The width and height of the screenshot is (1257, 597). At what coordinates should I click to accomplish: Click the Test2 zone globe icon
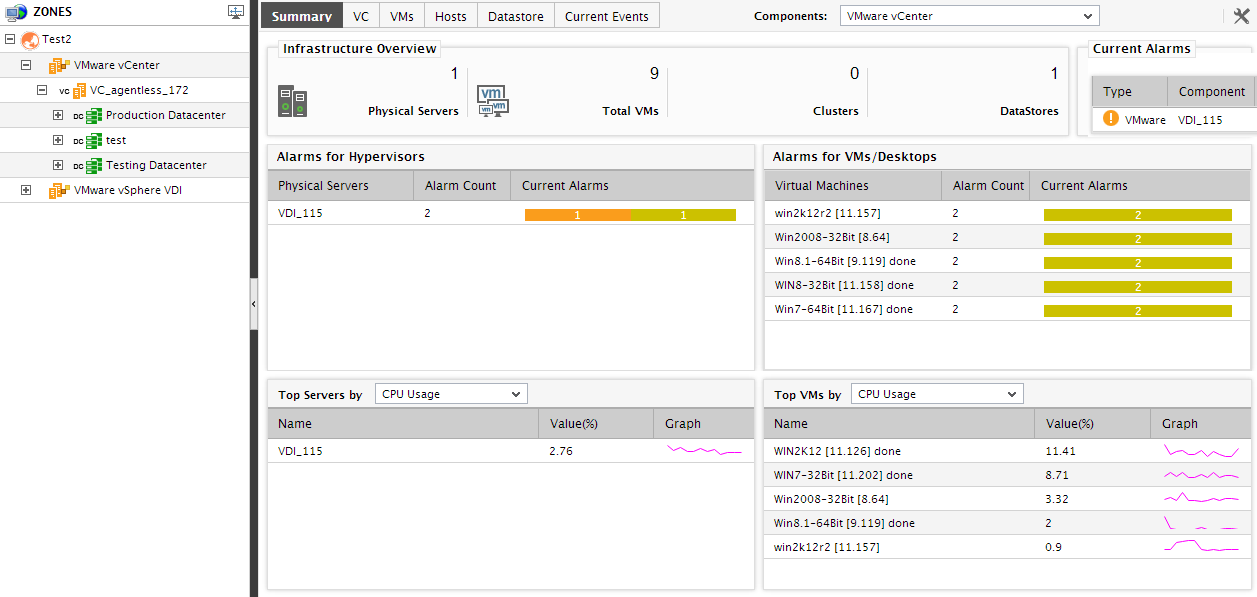(x=29, y=39)
